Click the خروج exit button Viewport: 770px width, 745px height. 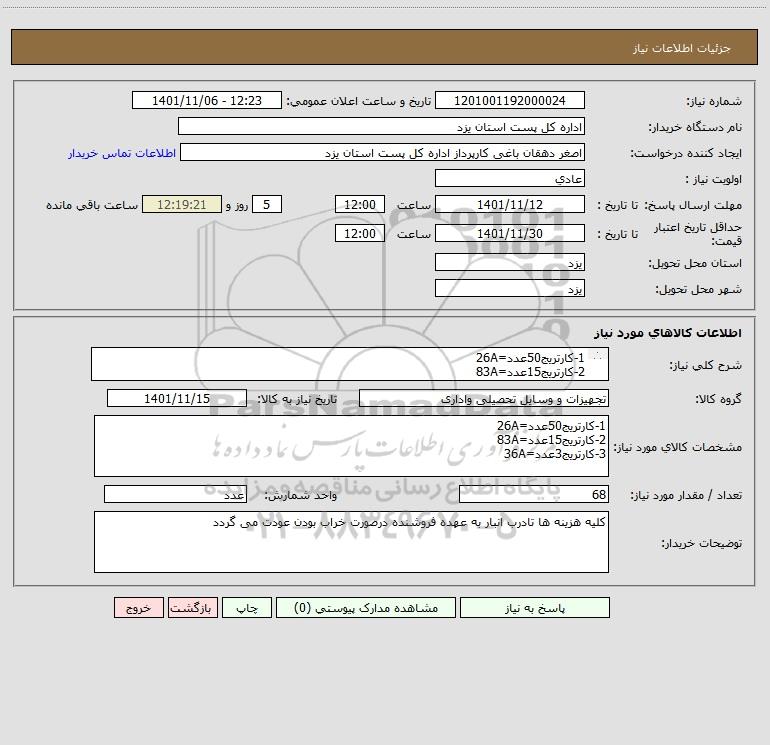138,607
